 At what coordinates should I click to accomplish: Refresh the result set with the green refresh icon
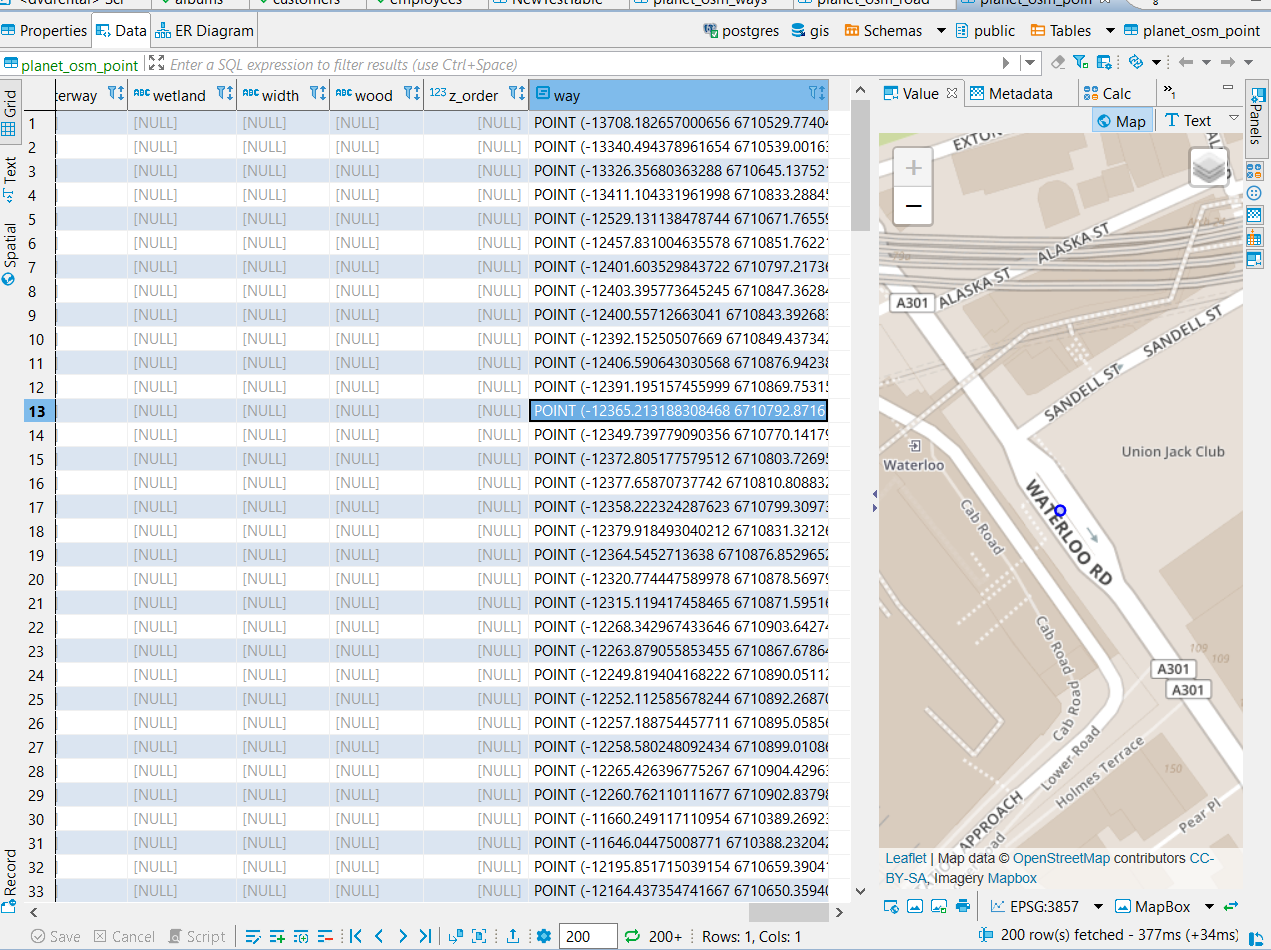click(x=630, y=936)
